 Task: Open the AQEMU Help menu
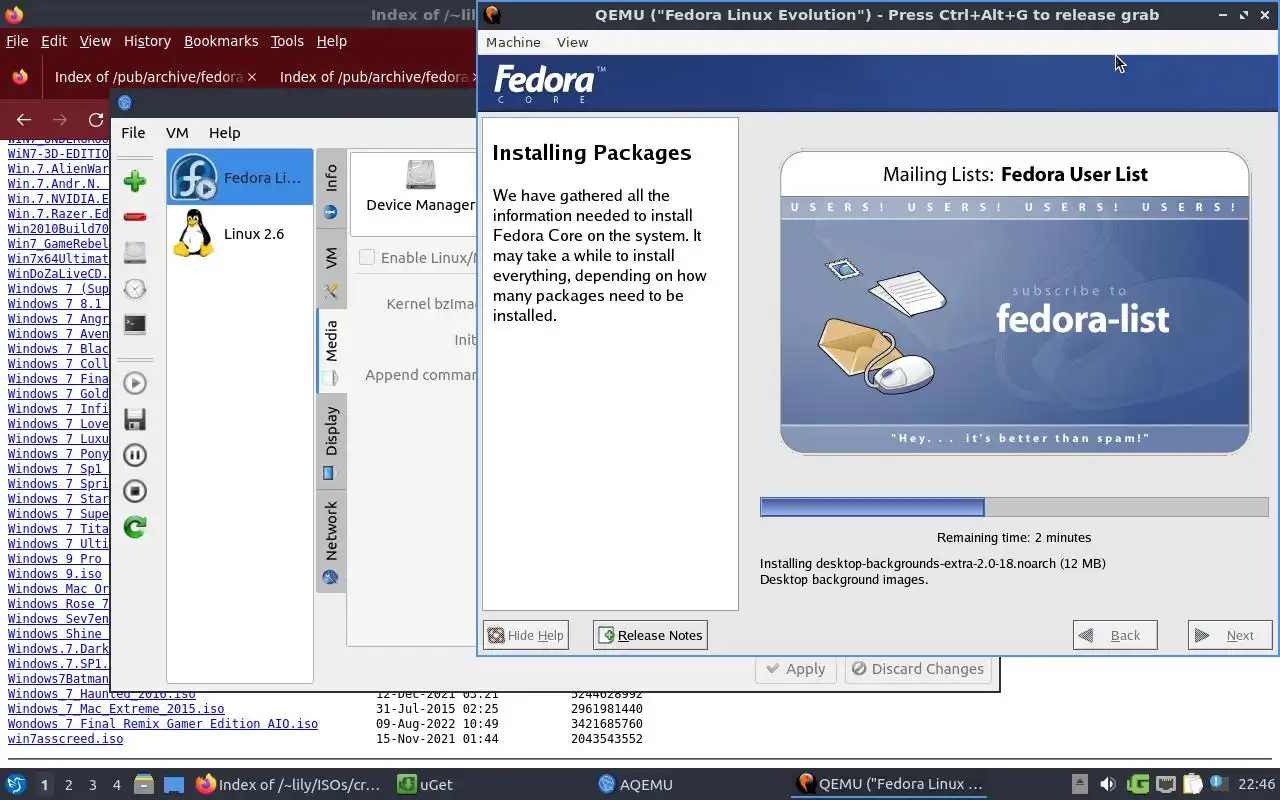pos(224,132)
